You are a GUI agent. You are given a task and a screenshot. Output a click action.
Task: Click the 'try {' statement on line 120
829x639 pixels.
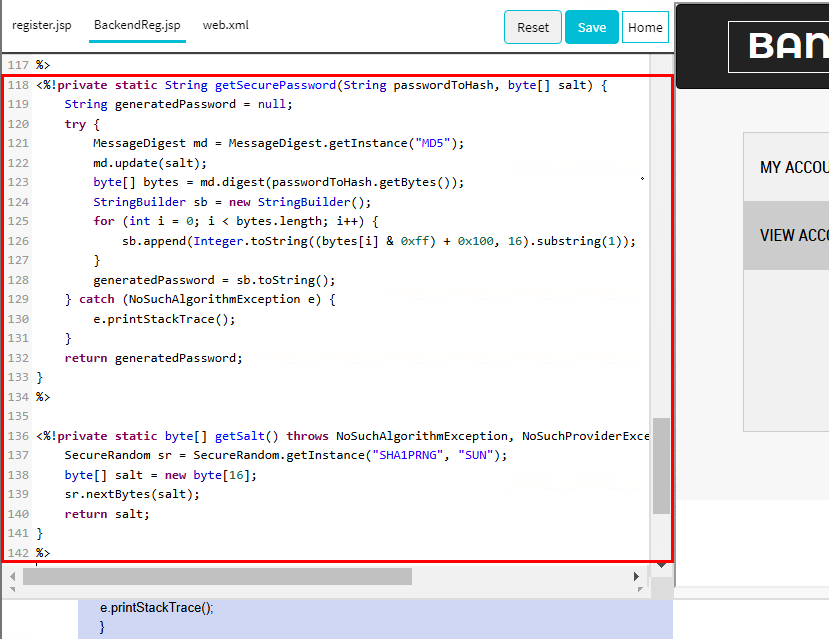(x=82, y=124)
